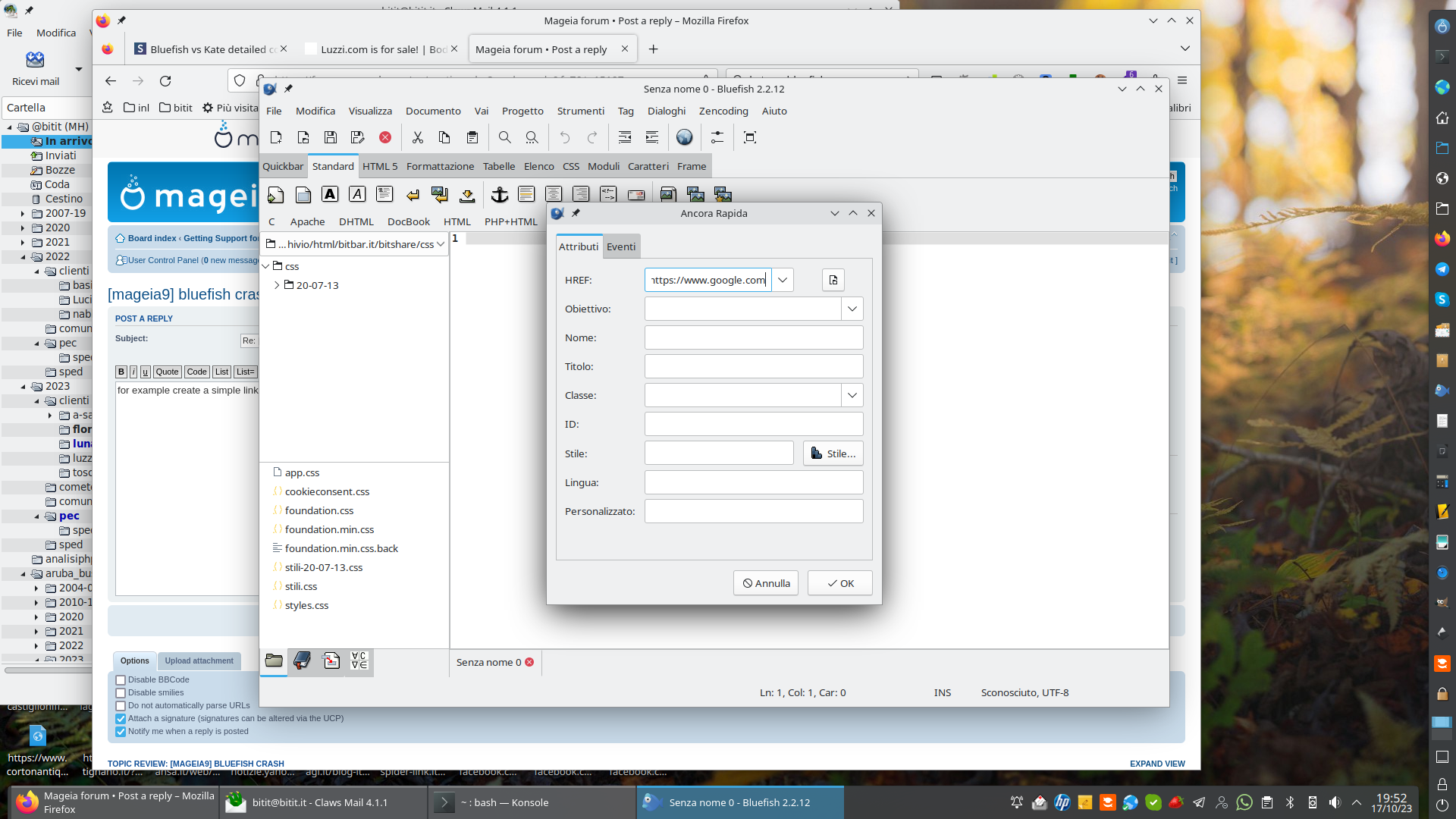Click the Stile... button
Screen dimensions: 1456x819
[x=833, y=453]
